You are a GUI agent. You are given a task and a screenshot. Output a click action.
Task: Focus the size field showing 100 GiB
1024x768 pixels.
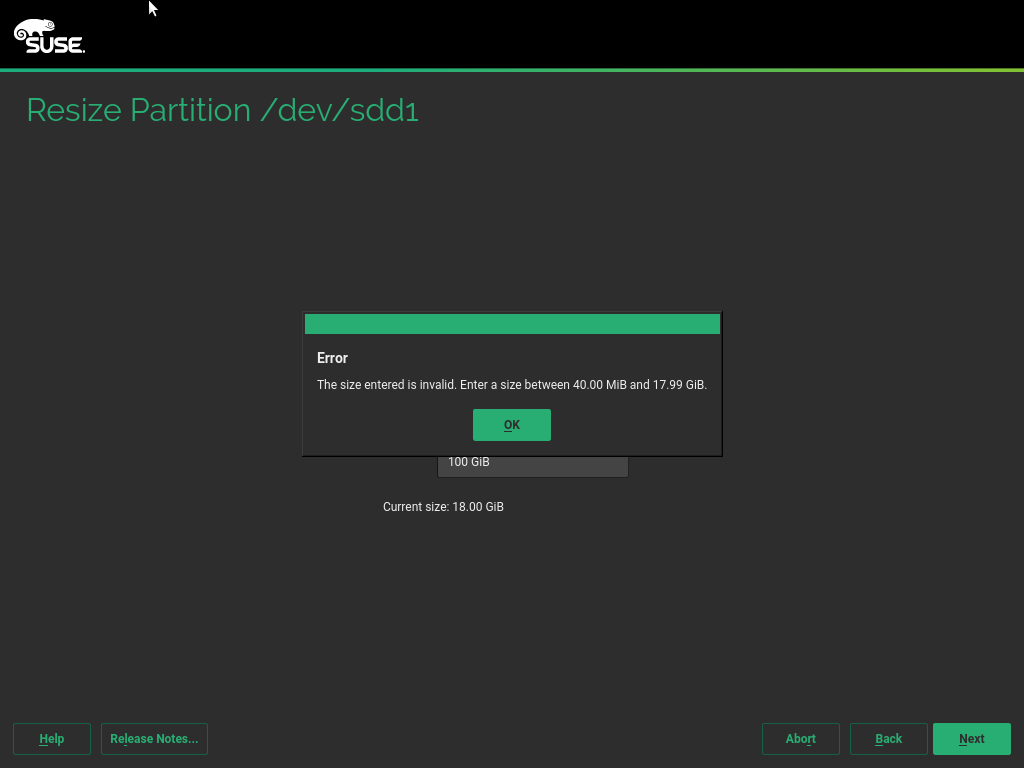coord(532,464)
